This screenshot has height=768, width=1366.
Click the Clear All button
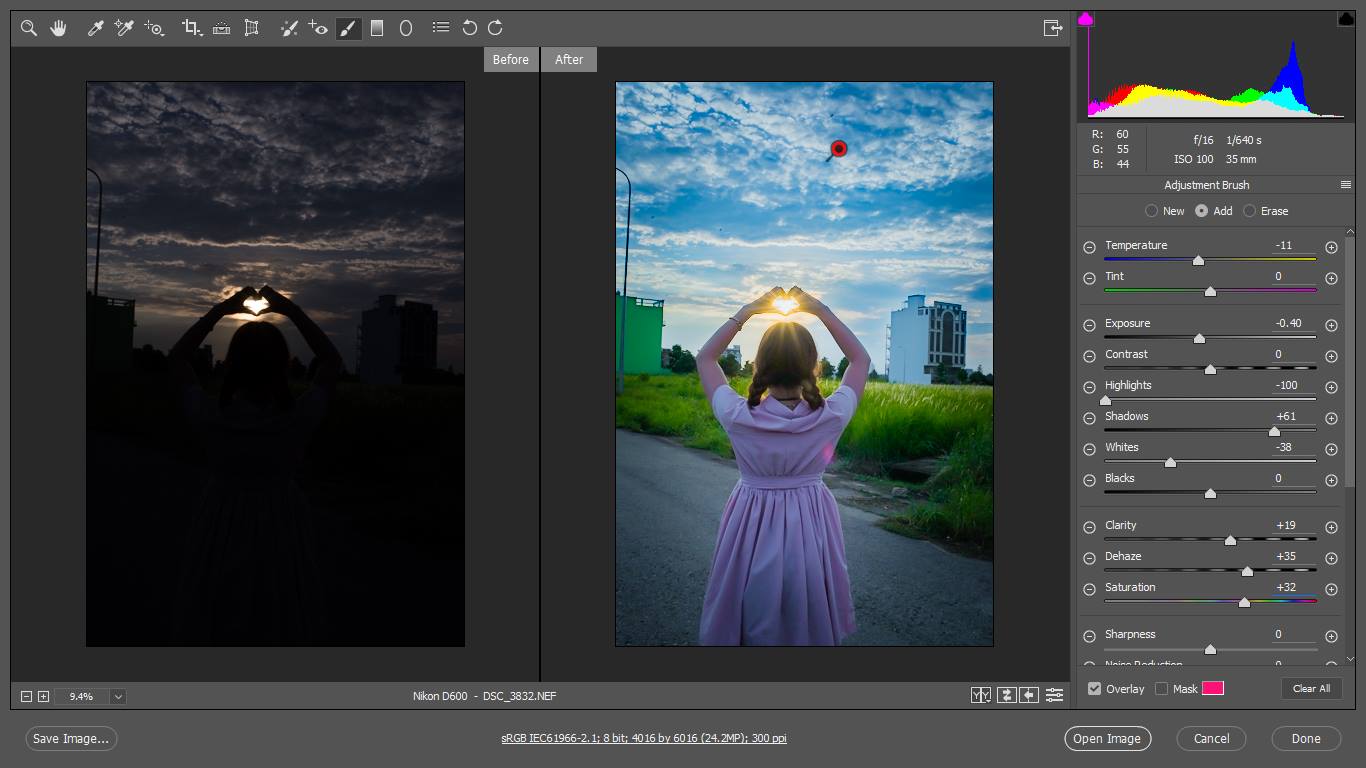point(1311,688)
